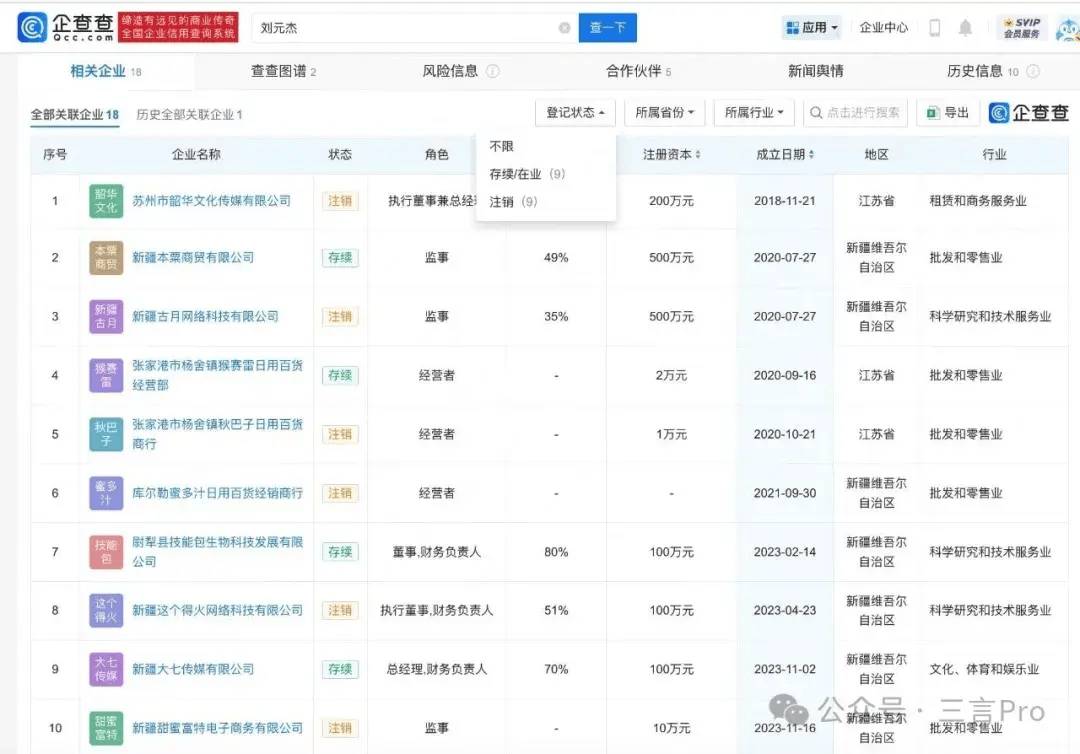Clear the search box with the X icon
Screen dimensions: 1080x754
tap(564, 28)
